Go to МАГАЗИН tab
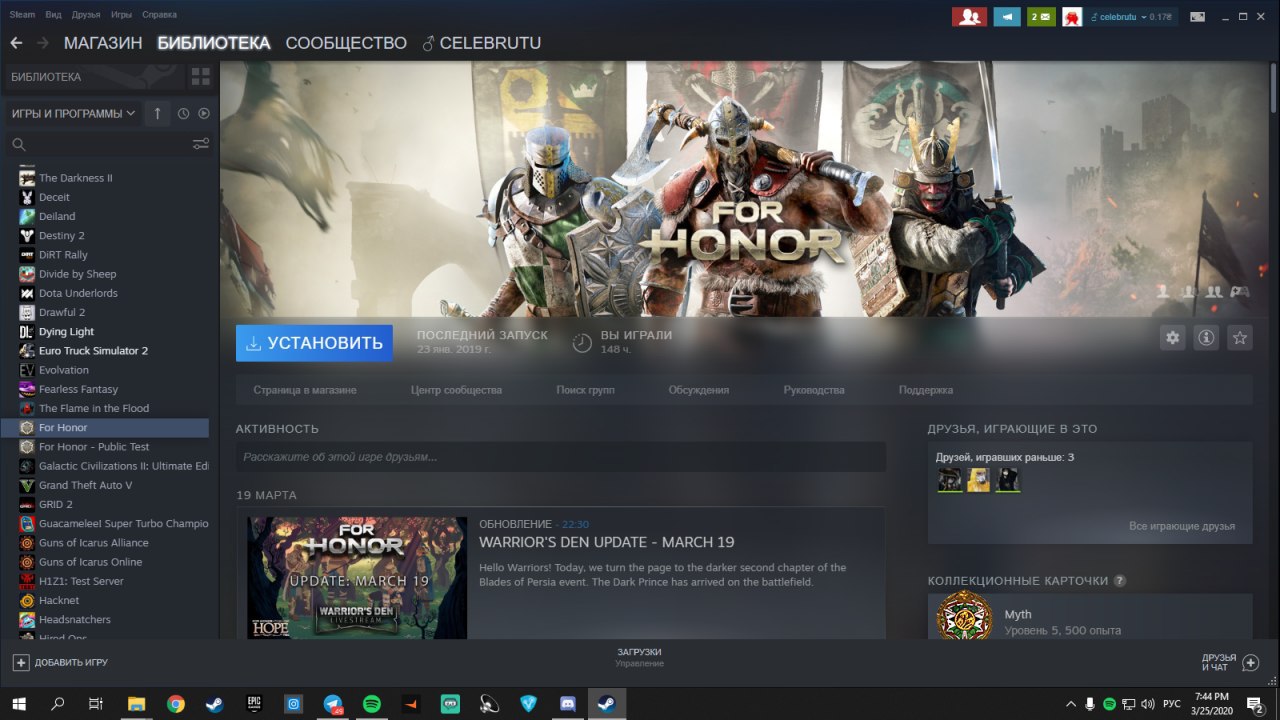The width and height of the screenshot is (1280, 720). point(102,43)
